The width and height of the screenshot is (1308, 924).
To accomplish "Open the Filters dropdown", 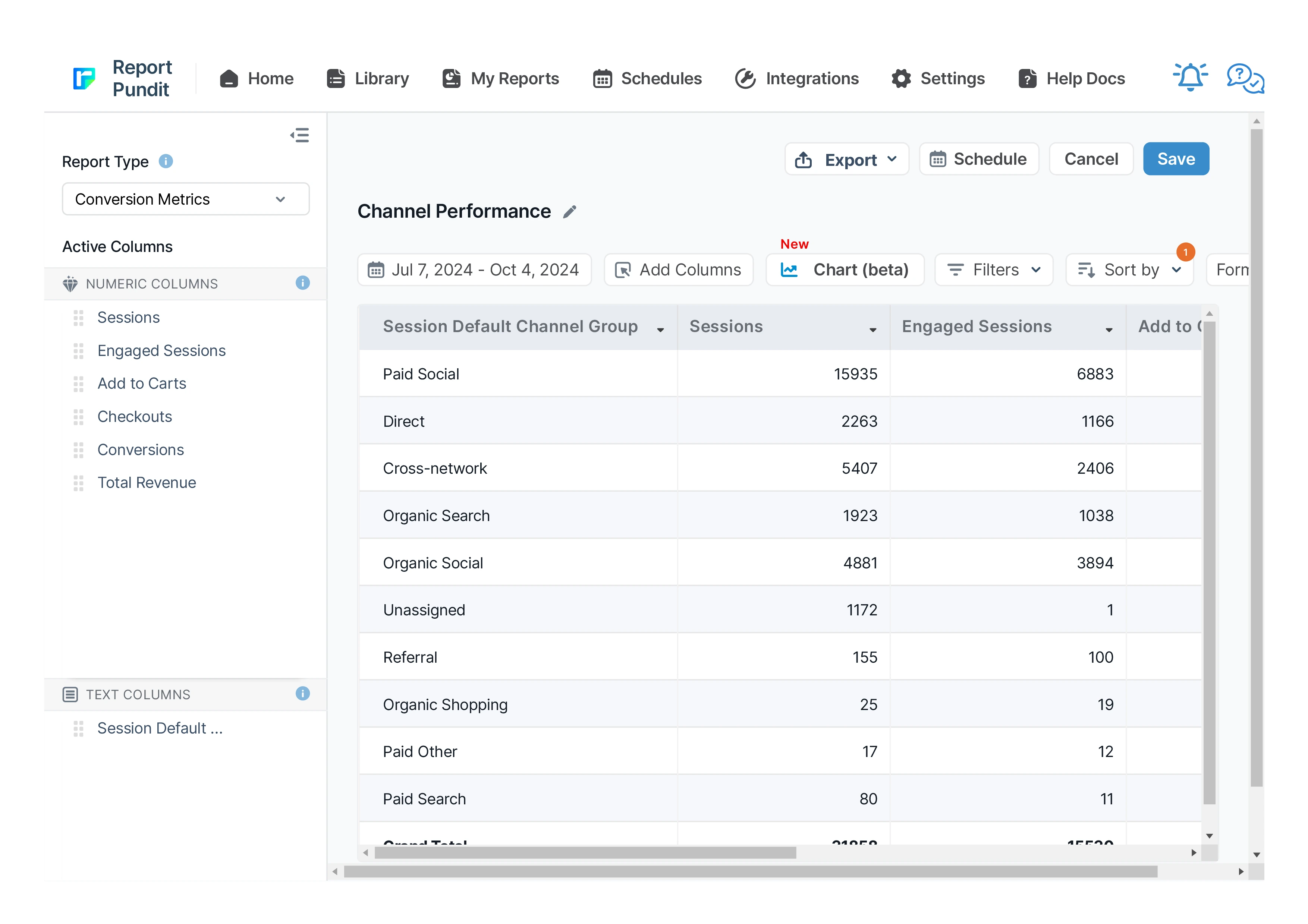I will pyautogui.click(x=994, y=270).
